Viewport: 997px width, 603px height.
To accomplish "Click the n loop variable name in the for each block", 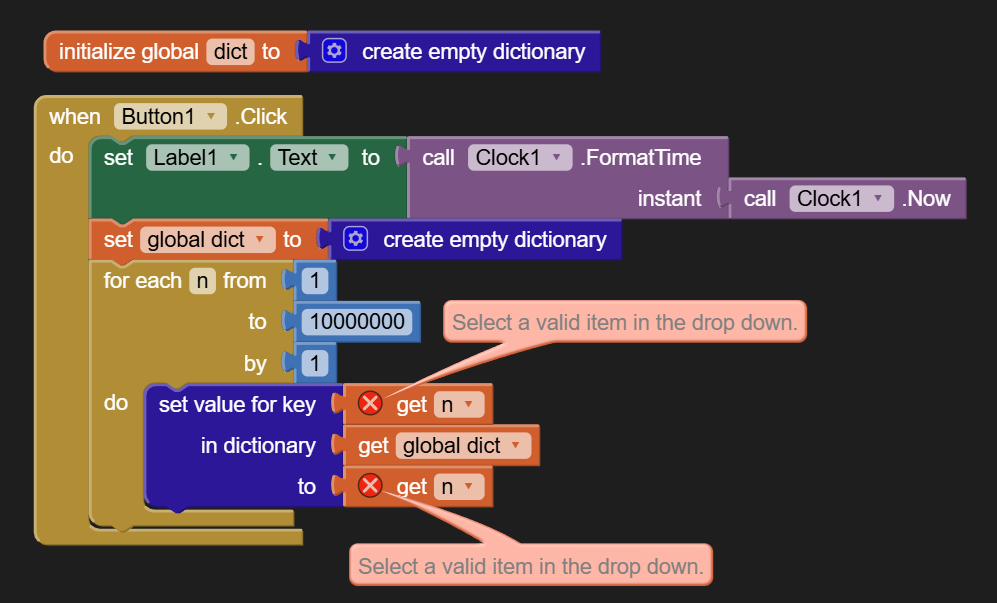I will (x=202, y=281).
